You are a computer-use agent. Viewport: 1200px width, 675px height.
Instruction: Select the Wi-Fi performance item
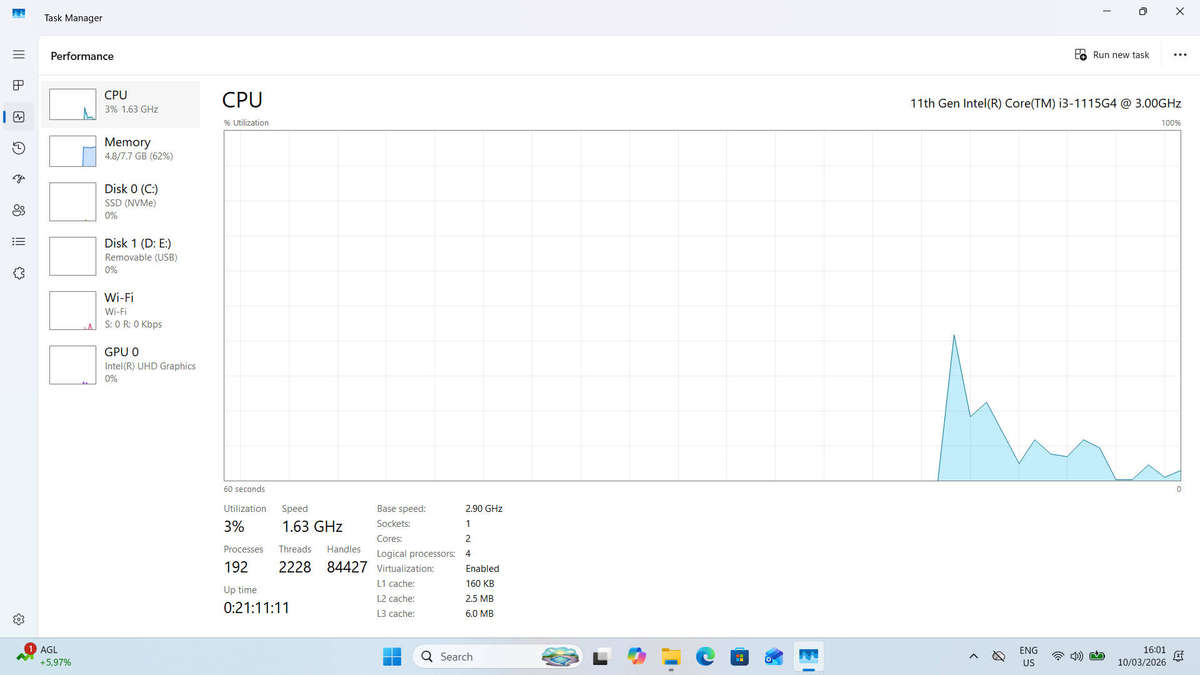coord(121,310)
